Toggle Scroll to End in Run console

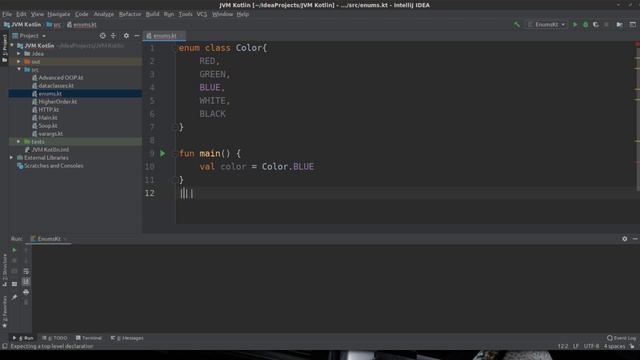click(26, 282)
